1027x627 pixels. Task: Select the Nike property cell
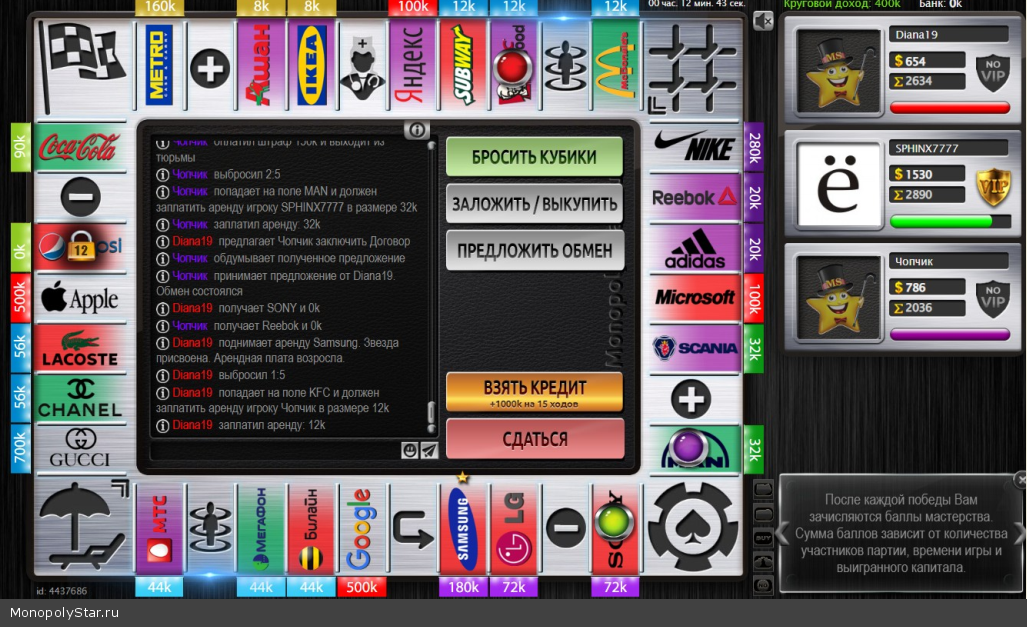click(x=694, y=147)
